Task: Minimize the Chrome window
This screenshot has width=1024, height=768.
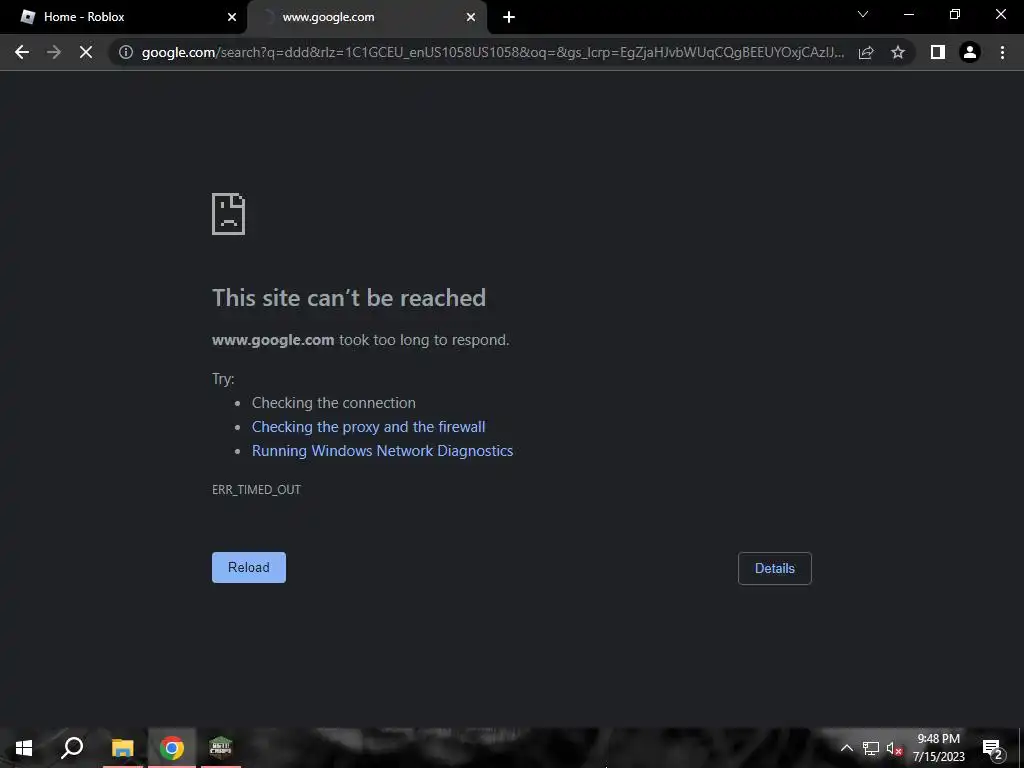Action: point(908,14)
